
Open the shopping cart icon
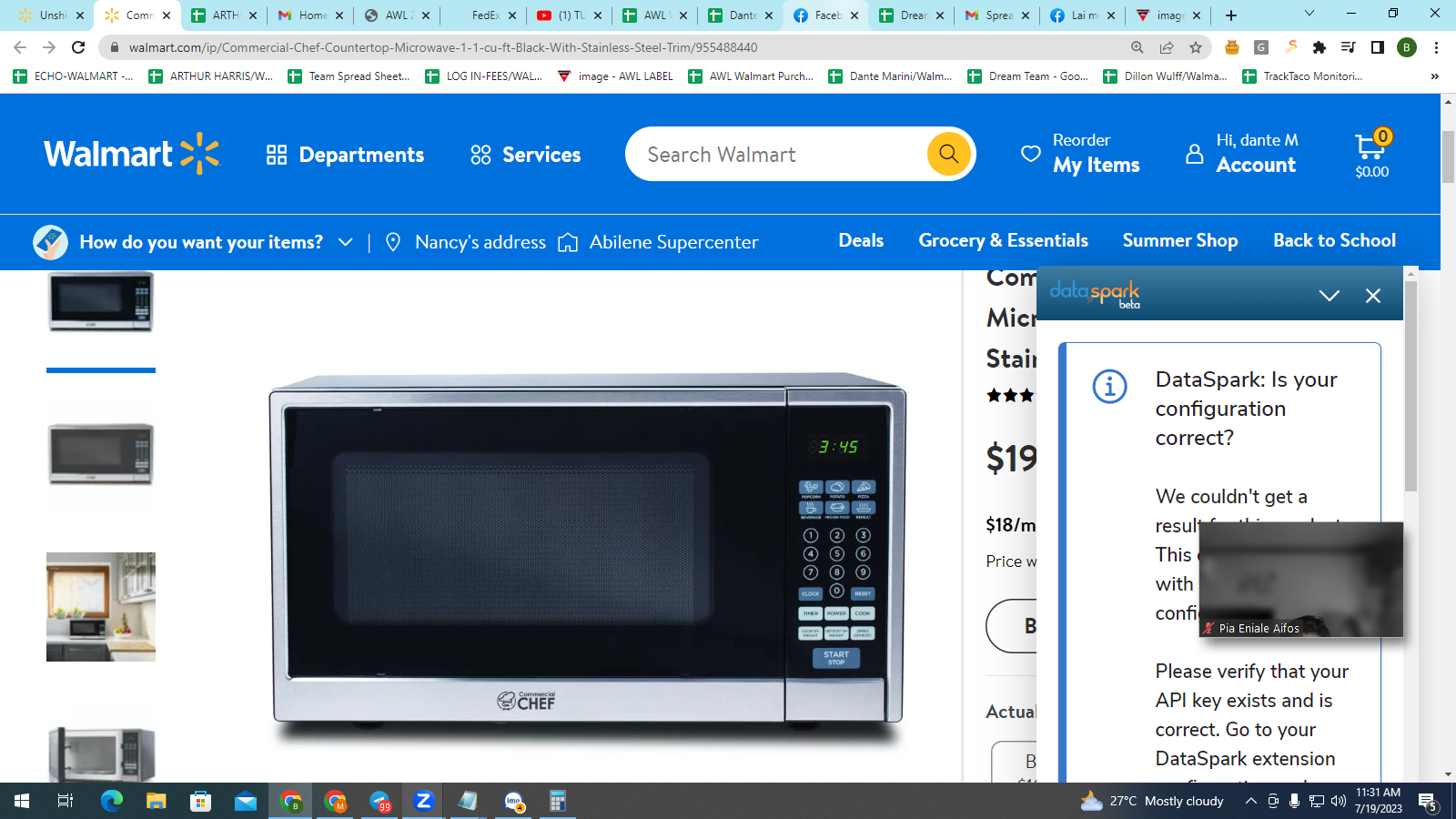click(x=1371, y=153)
